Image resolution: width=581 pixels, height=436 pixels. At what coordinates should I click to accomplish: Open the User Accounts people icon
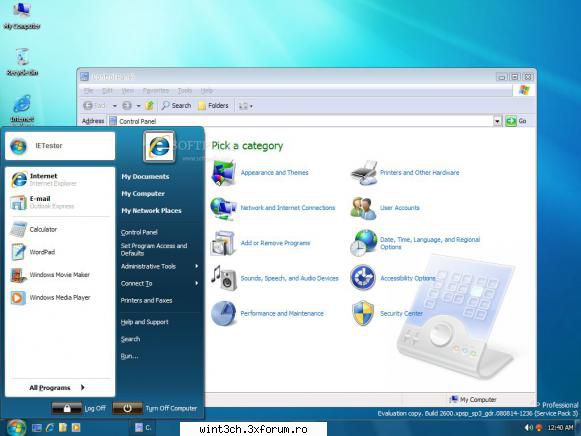tap(363, 208)
